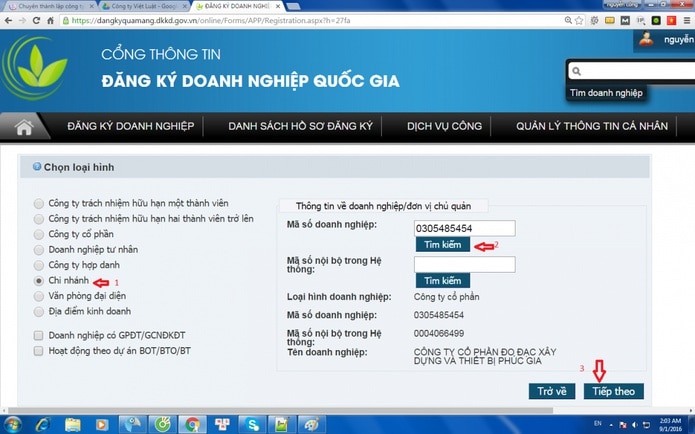Click the taskbar clock showing 2:03 AM
Viewport: 695px width, 434px height.
[670, 425]
